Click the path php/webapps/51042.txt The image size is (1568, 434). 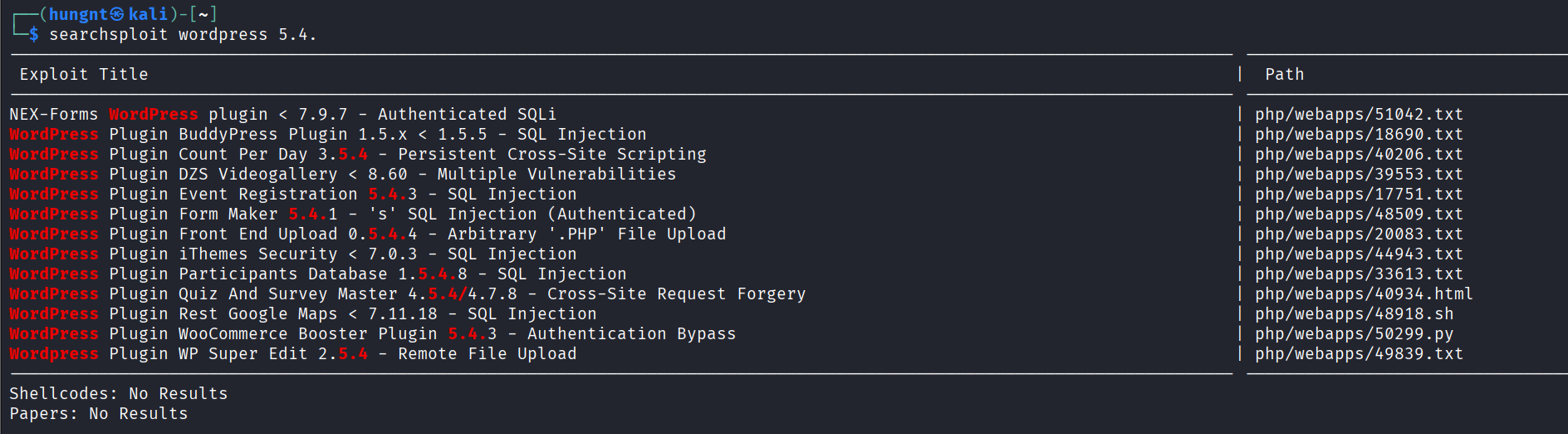(x=1359, y=114)
